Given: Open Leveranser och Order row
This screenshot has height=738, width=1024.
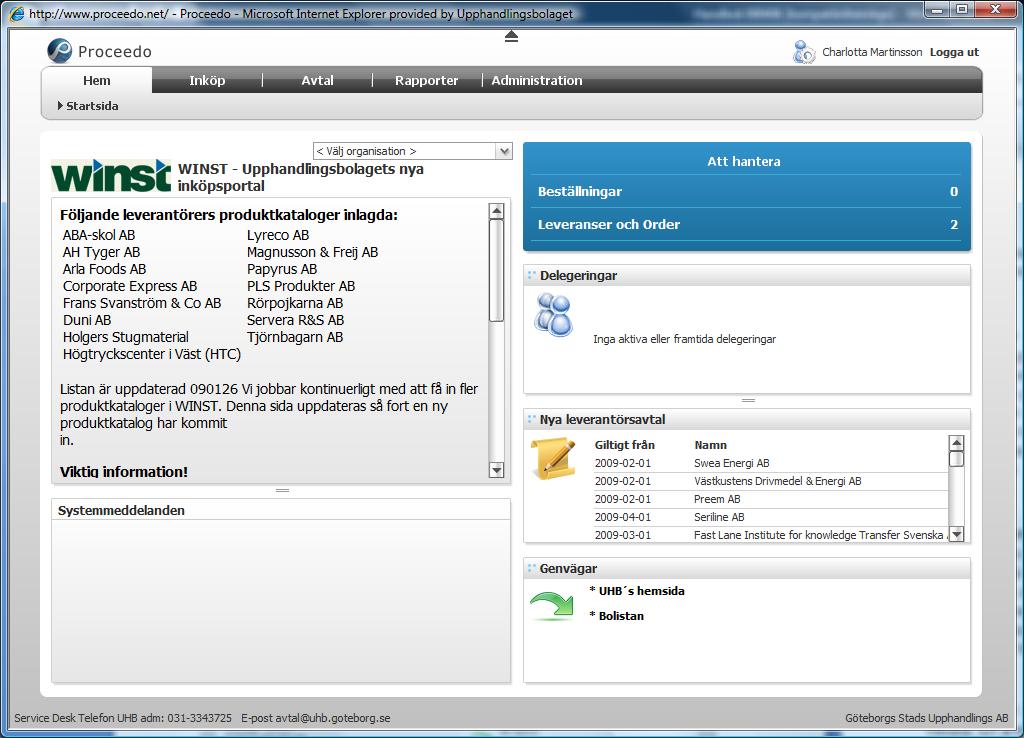Looking at the screenshot, I should coord(746,224).
